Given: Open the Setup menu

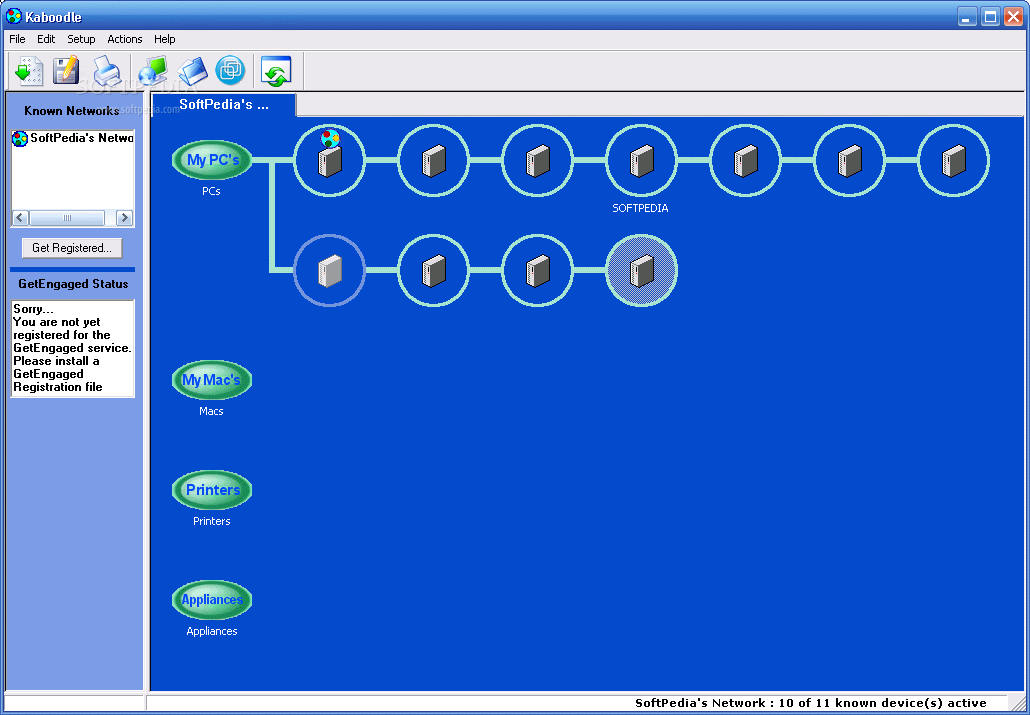Looking at the screenshot, I should pos(81,39).
